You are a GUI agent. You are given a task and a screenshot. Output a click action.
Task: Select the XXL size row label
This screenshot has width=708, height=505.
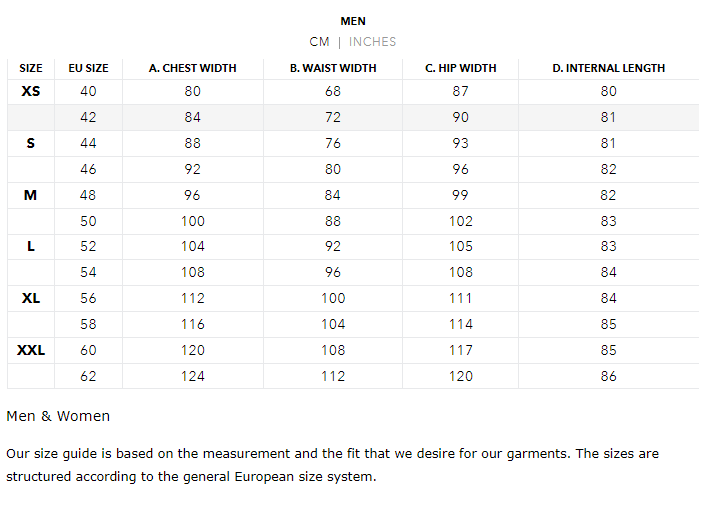31,350
